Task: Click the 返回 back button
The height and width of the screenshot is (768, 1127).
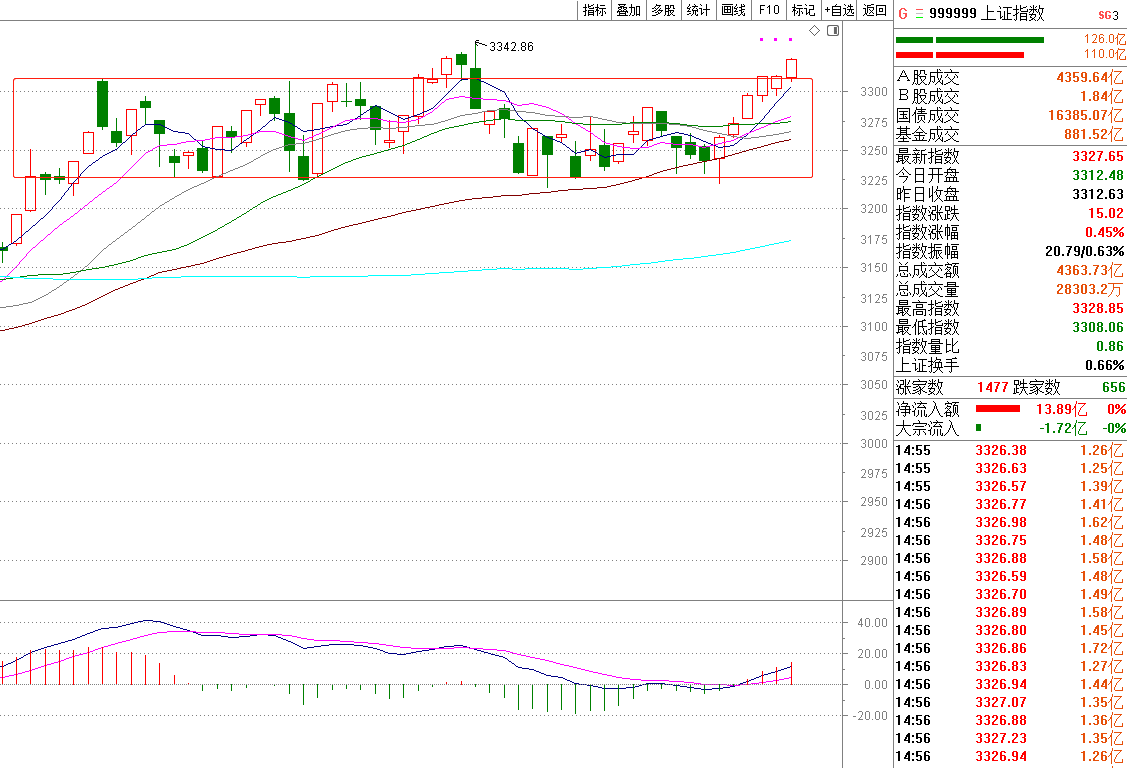Action: point(875,10)
